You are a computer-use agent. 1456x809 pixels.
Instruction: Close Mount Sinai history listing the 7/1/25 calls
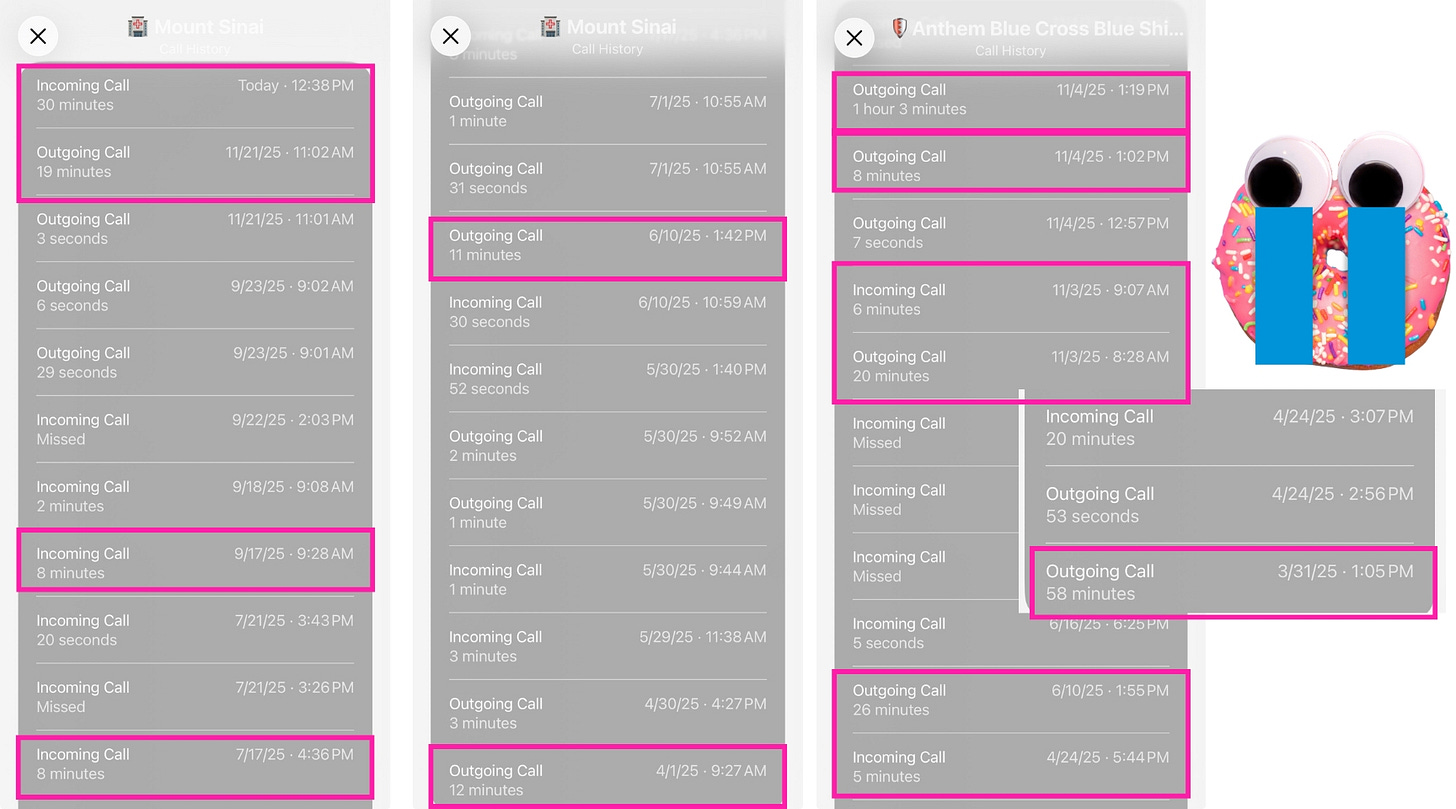450,36
